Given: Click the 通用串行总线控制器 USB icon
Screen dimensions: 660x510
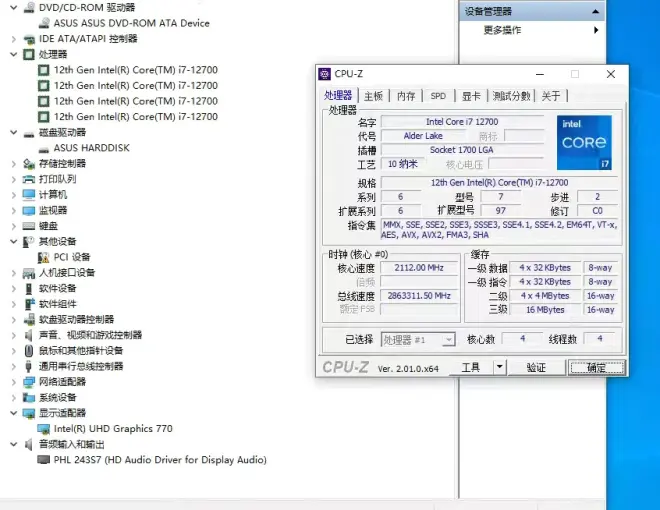Looking at the screenshot, I should (29, 366).
